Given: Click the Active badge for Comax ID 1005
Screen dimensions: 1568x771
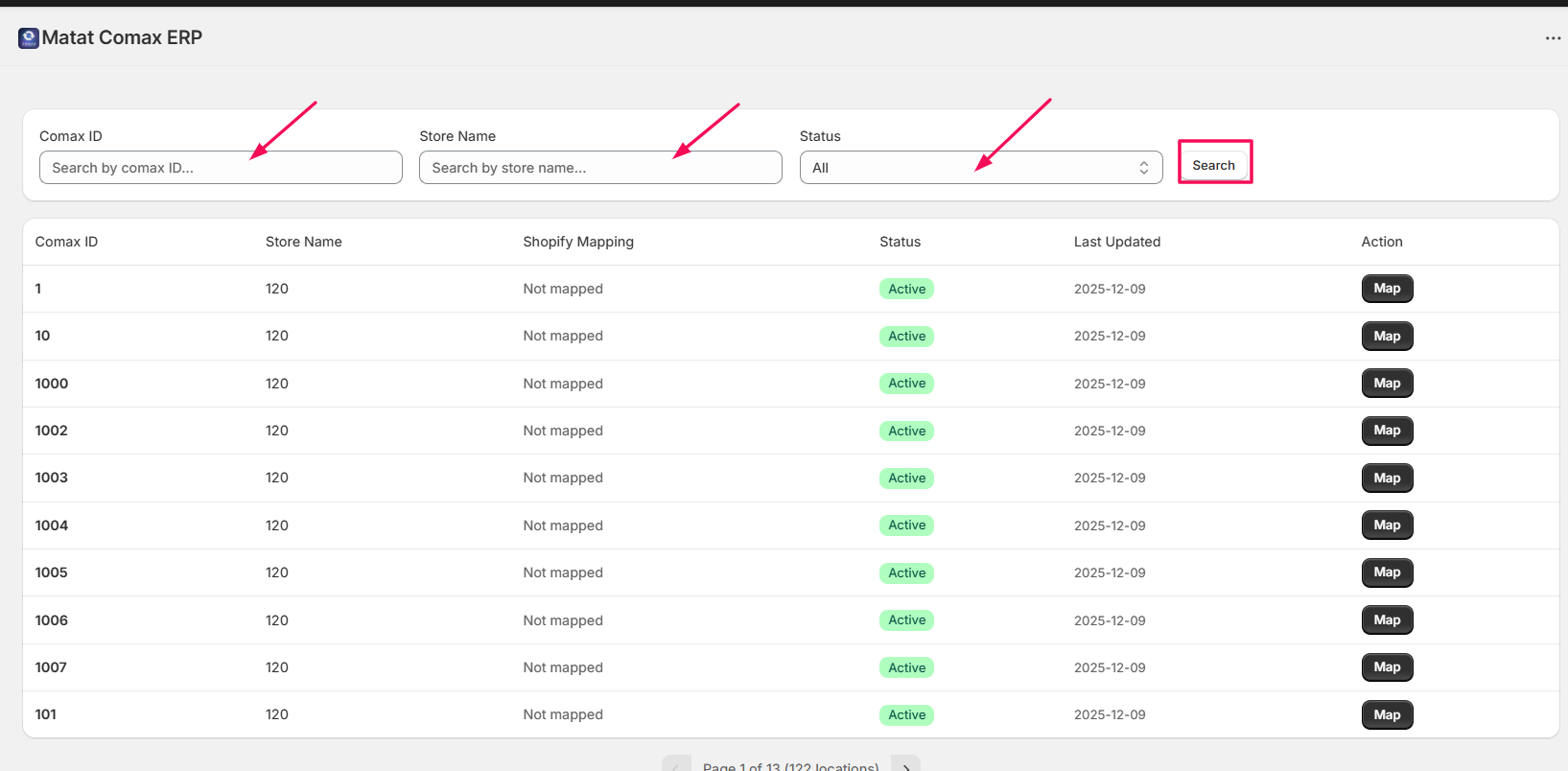Looking at the screenshot, I should [906, 573].
